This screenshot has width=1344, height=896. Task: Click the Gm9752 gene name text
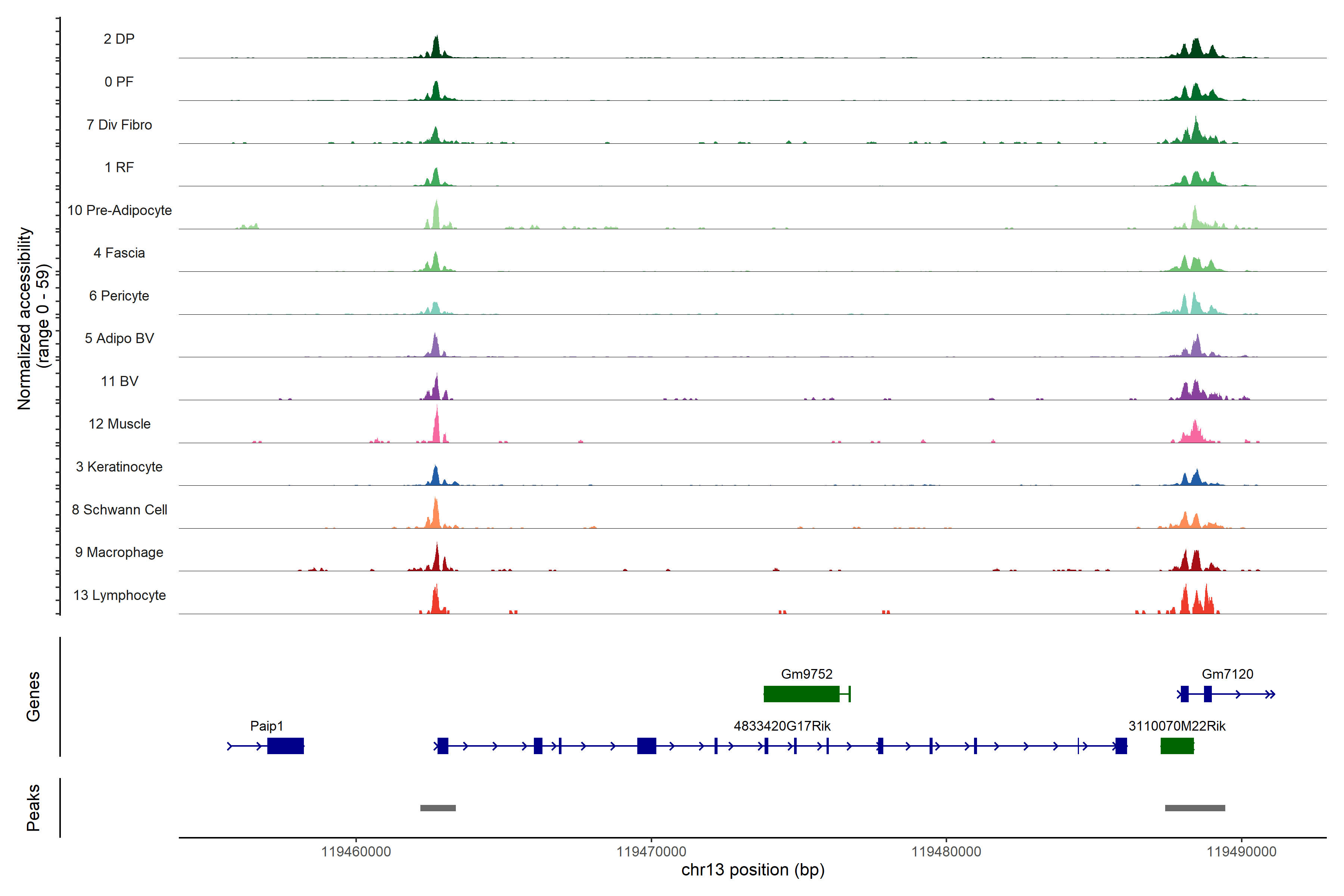tap(806, 674)
